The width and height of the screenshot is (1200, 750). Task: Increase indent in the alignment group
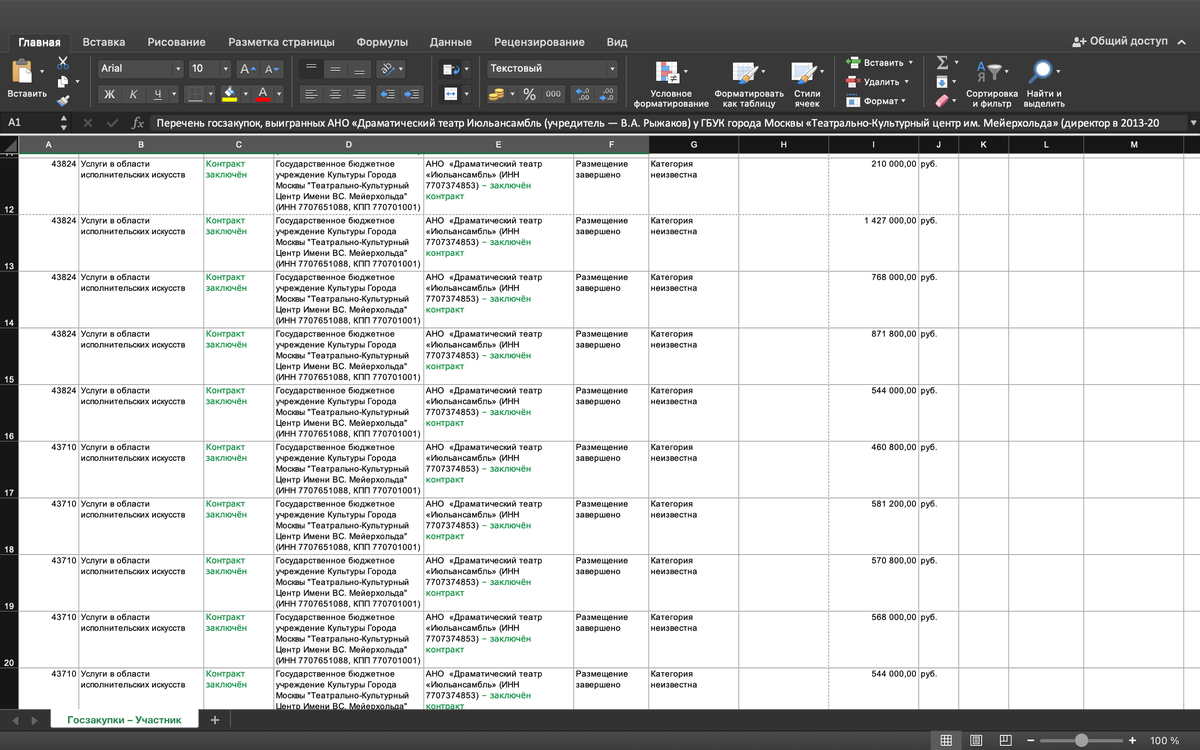(411, 94)
